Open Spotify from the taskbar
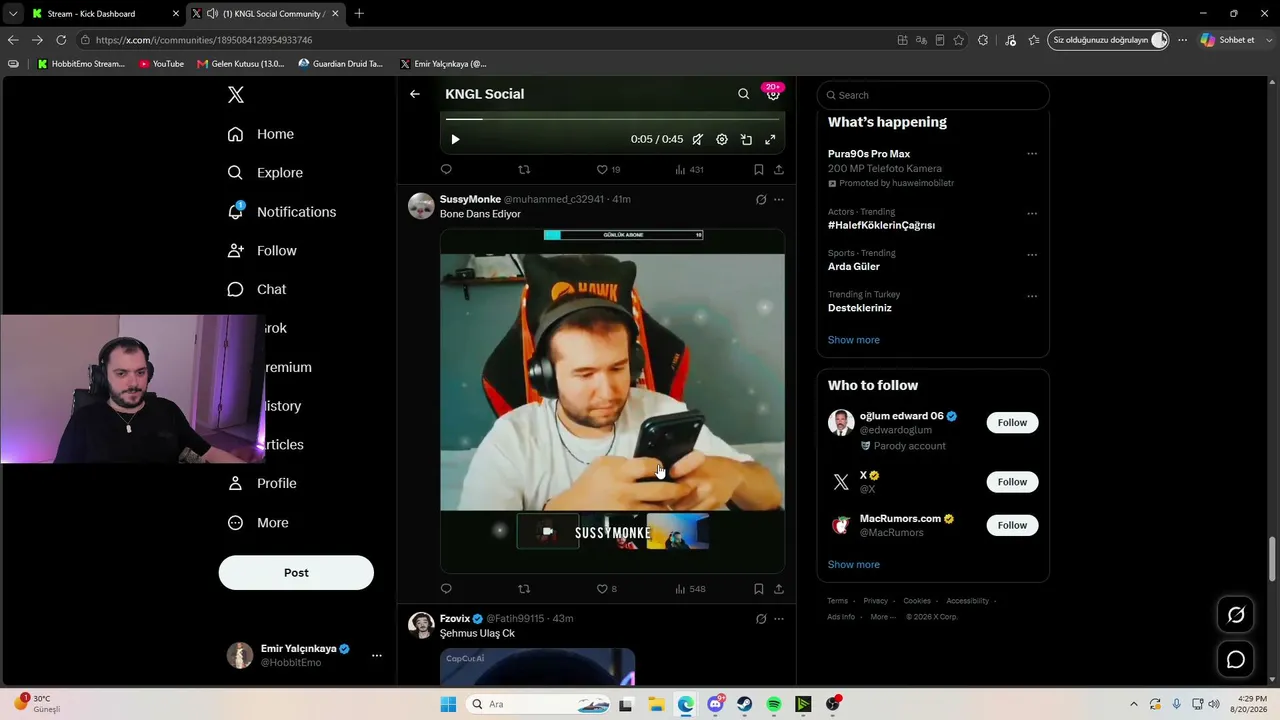Image resolution: width=1280 pixels, height=720 pixels. 774,704
